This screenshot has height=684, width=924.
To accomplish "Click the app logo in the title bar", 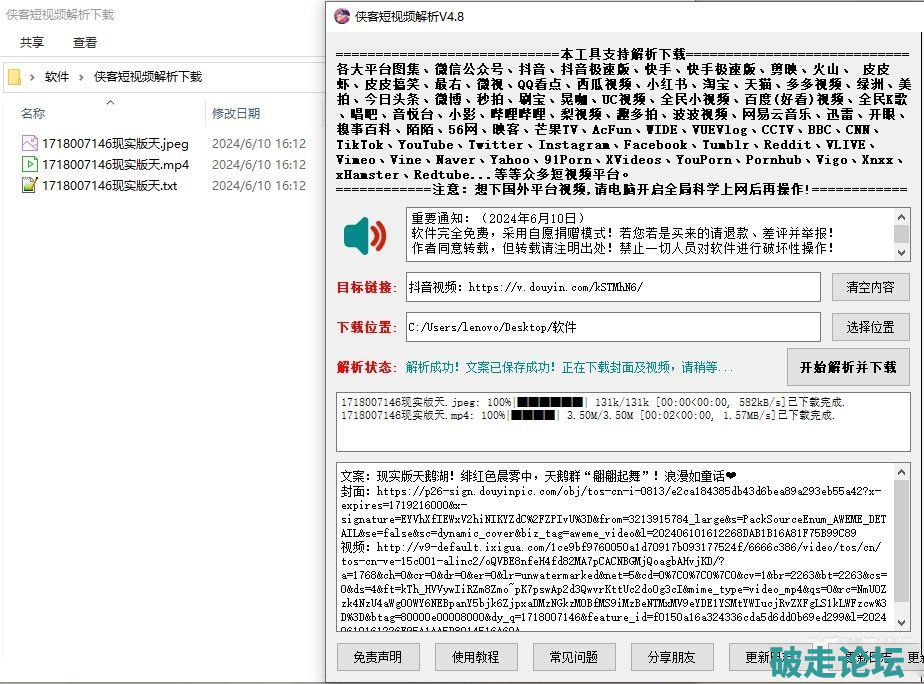I will pyautogui.click(x=342, y=16).
